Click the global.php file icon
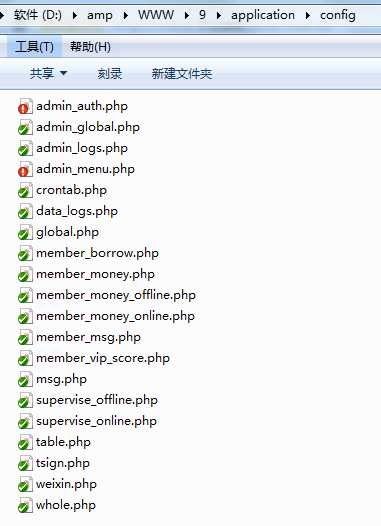 [x=25, y=232]
